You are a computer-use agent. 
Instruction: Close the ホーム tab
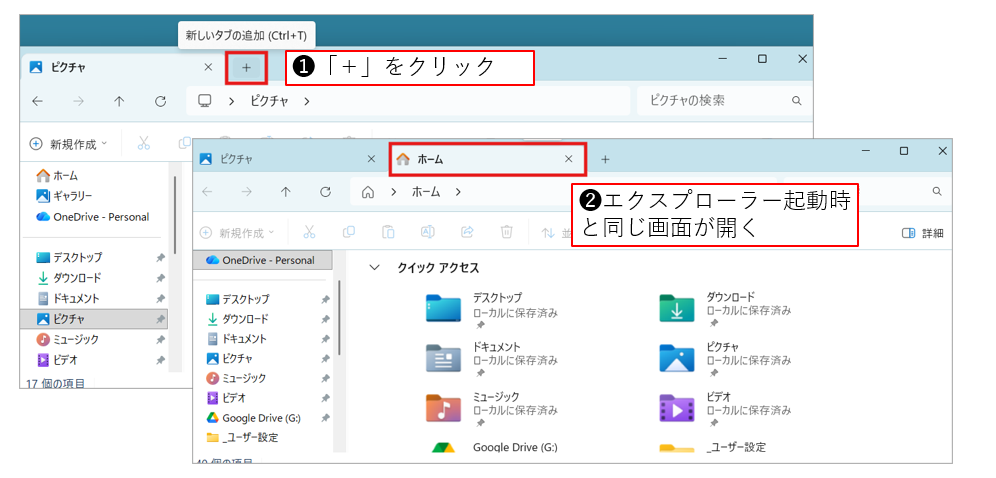pyautogui.click(x=568, y=159)
